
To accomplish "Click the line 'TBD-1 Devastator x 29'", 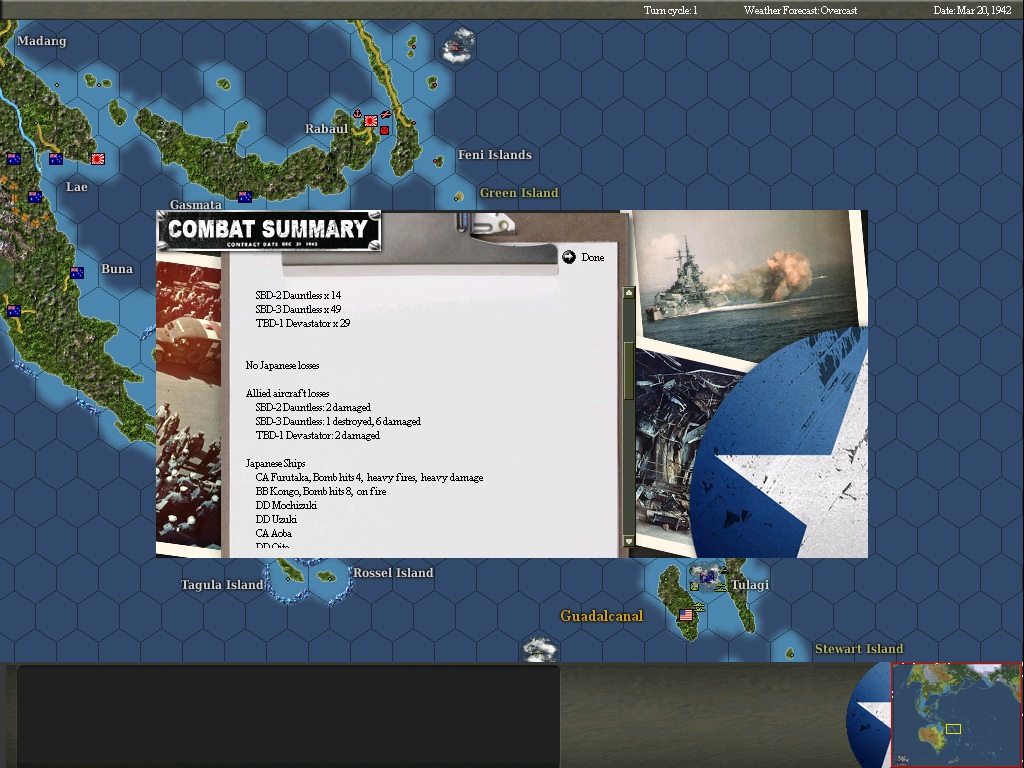I will 302,323.
